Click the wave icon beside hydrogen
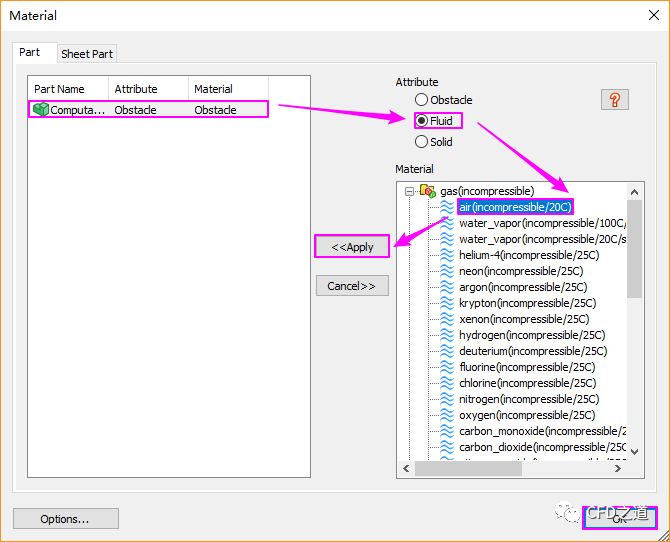 pos(446,335)
